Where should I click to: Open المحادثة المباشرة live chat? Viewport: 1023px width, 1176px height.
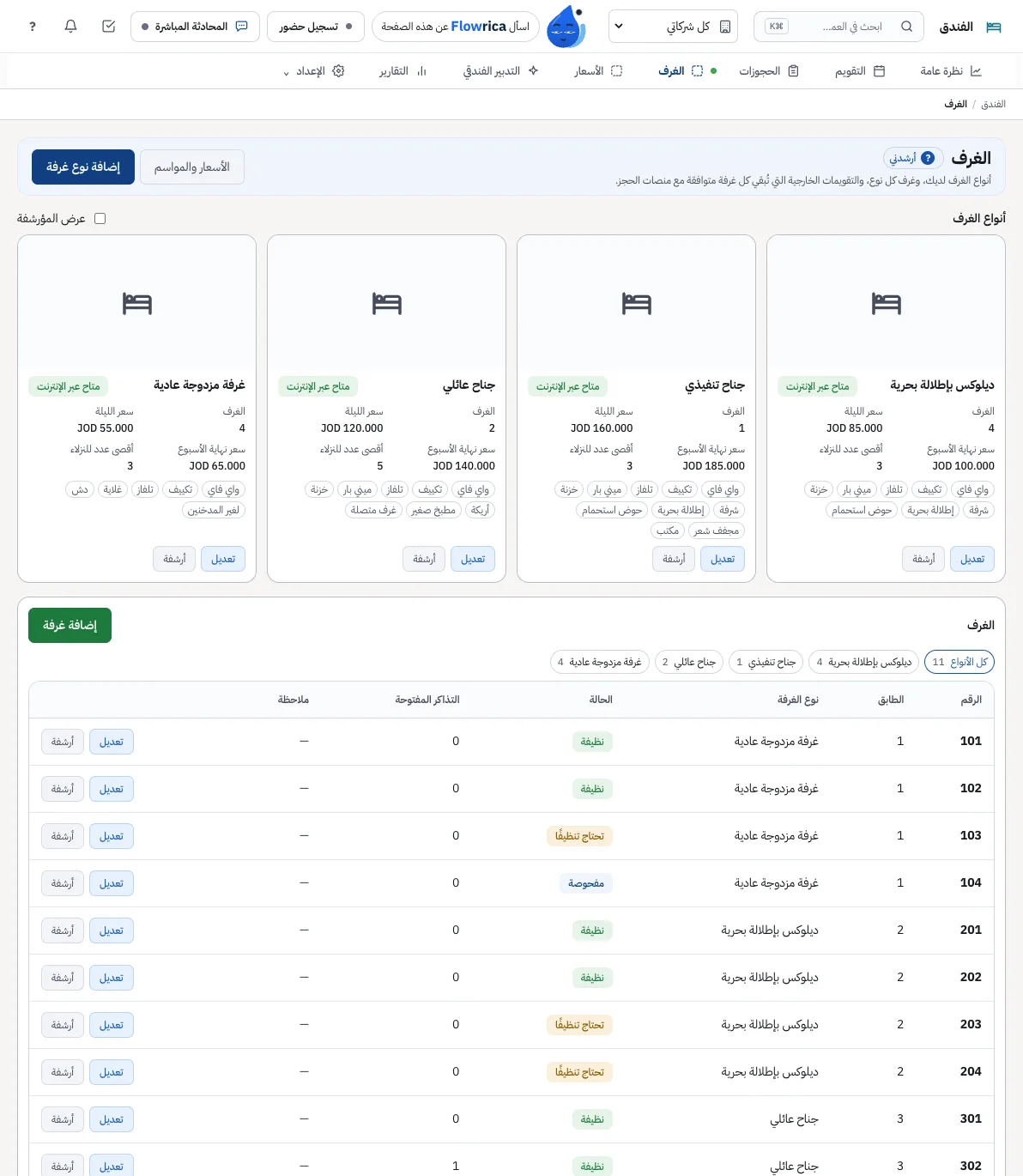point(195,27)
